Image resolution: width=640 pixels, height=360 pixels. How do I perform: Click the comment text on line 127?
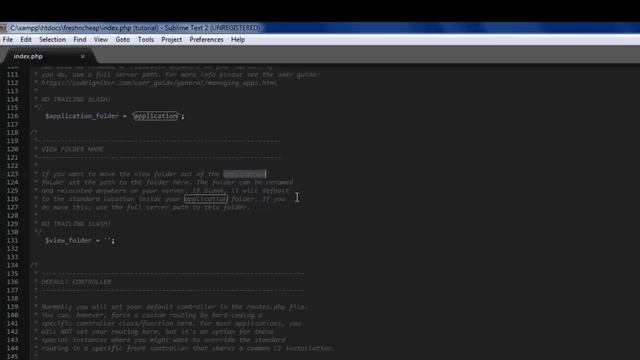(145, 207)
